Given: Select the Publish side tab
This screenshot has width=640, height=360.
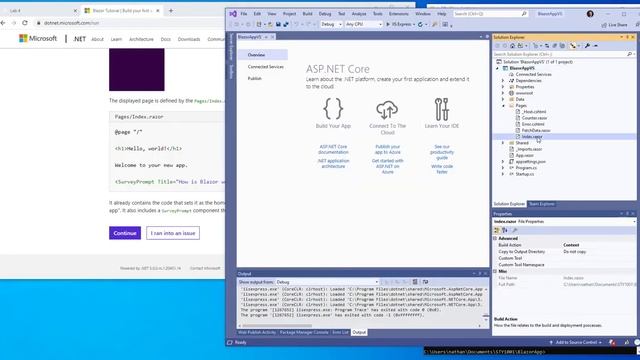Looking at the screenshot, I should (x=255, y=78).
